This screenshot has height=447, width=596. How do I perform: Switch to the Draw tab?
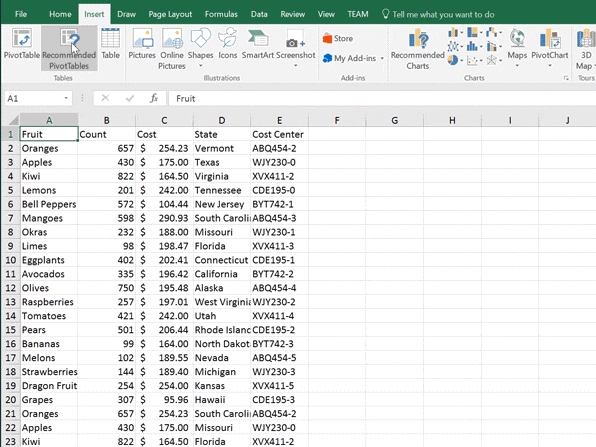[x=126, y=14]
